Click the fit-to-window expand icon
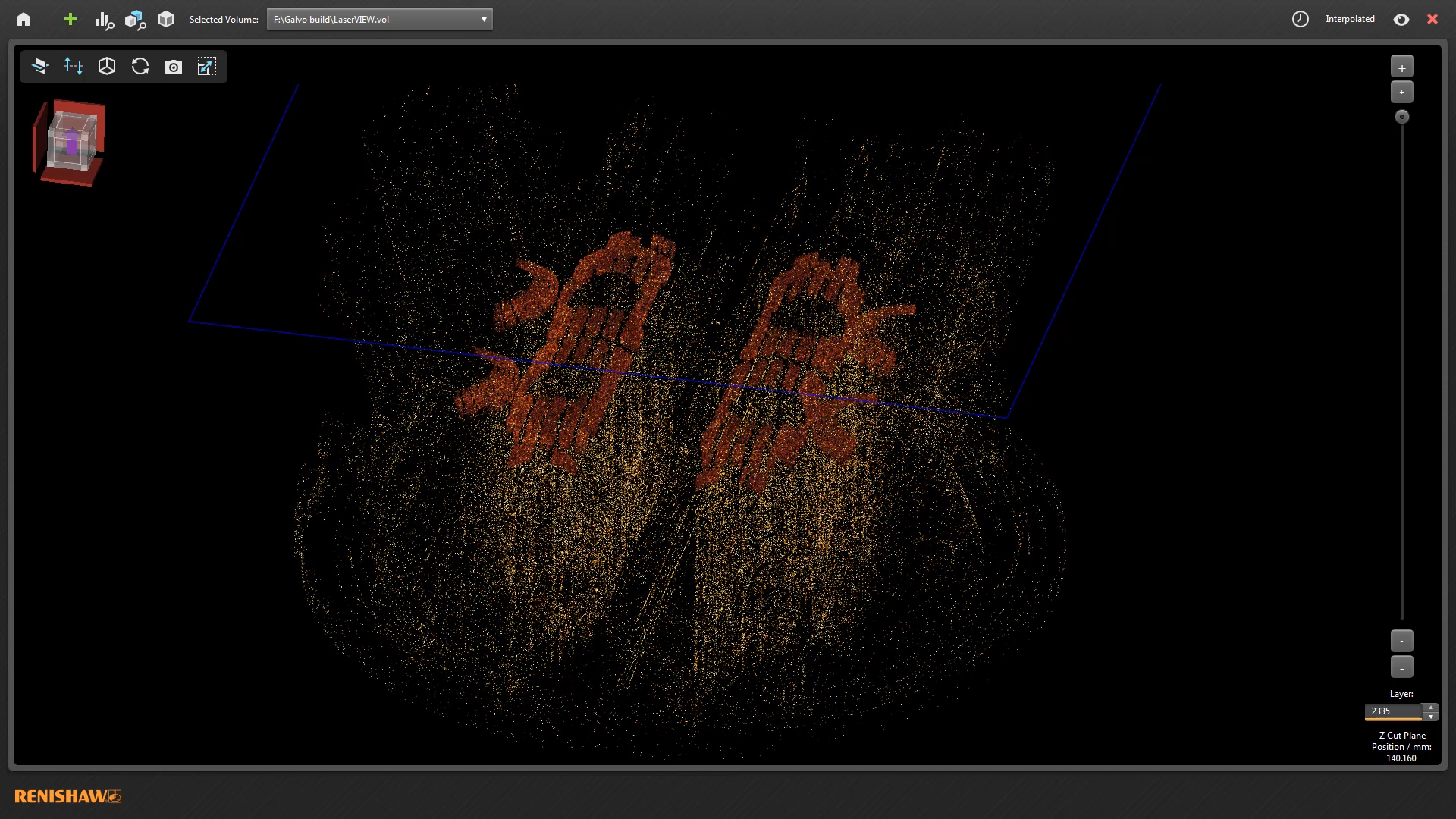The image size is (1456, 819). click(x=207, y=67)
